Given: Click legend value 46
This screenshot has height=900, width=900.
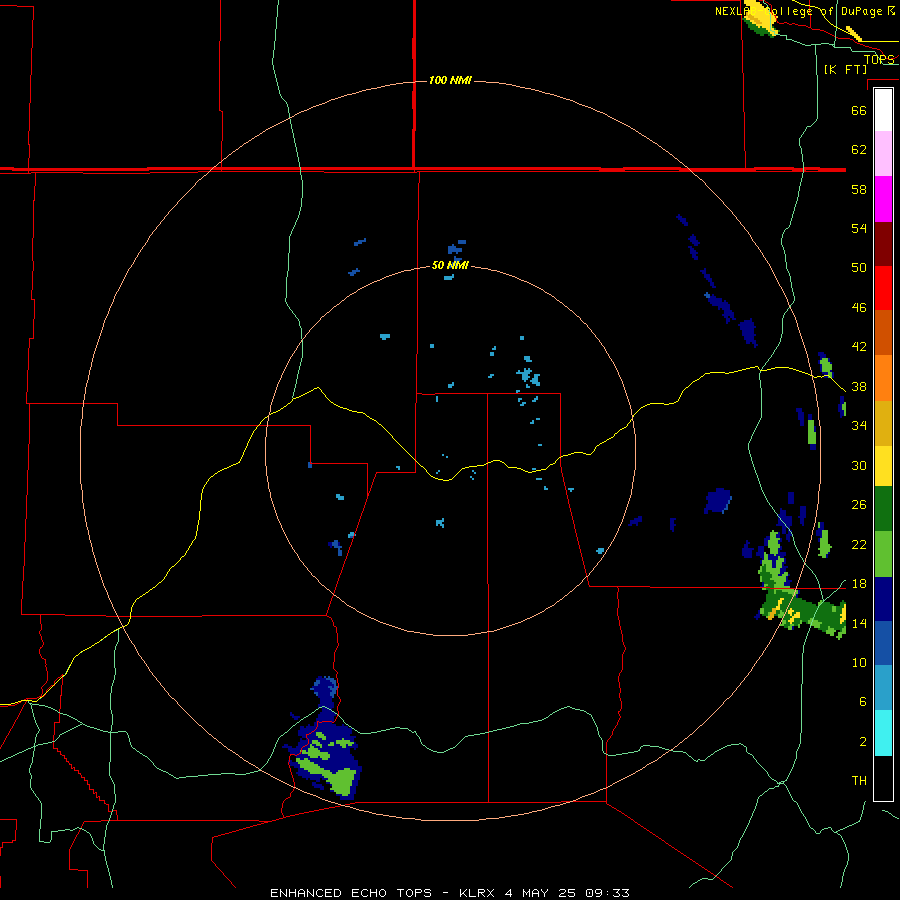Looking at the screenshot, I should click(859, 308).
